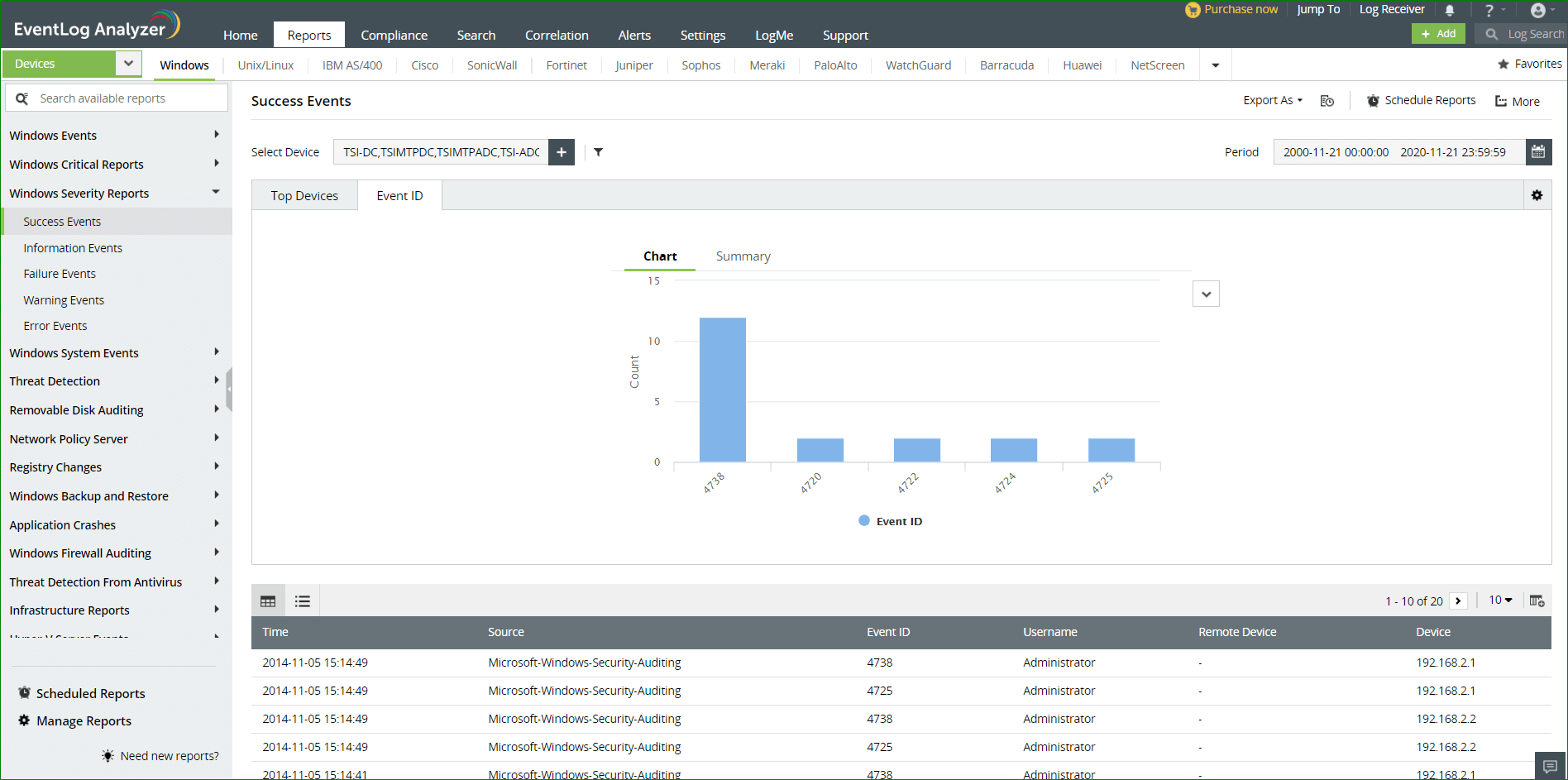Change rows per page dropdown
This screenshot has height=780, width=1568.
click(x=1500, y=601)
